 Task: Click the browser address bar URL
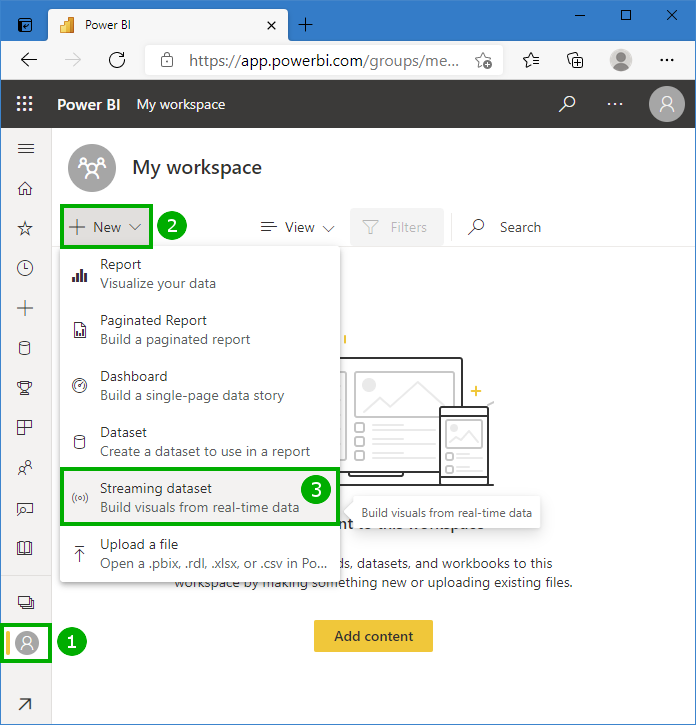coord(324,61)
